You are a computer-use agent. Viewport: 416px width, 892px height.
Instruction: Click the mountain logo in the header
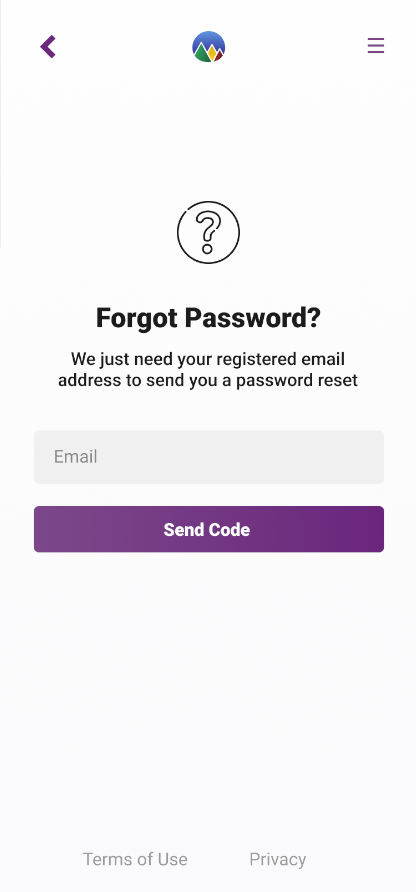tap(208, 47)
